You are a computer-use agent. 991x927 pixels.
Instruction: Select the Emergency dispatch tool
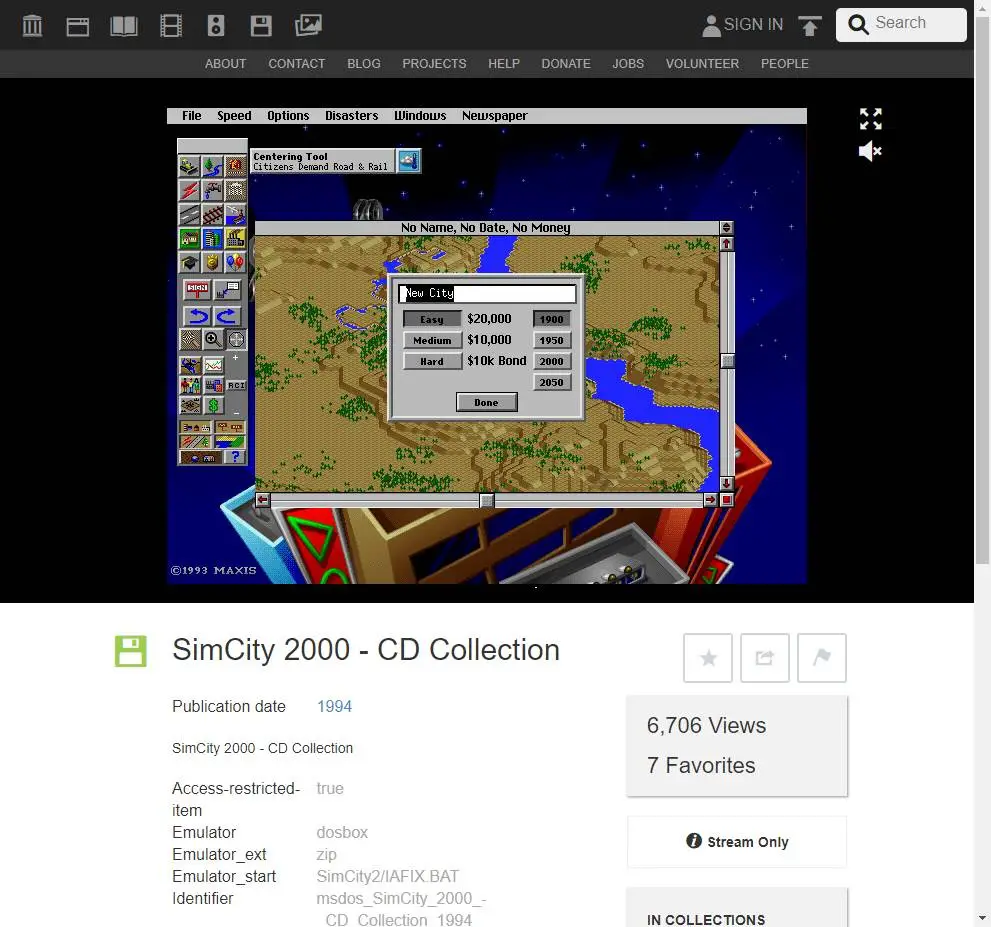coord(235,166)
